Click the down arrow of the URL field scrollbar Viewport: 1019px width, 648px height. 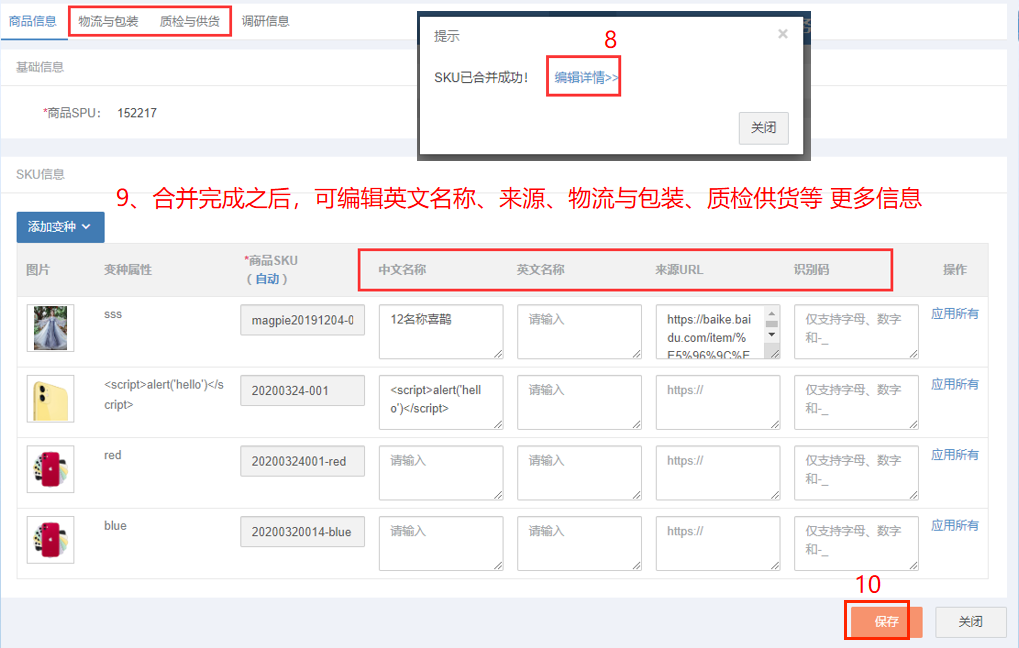[772, 335]
